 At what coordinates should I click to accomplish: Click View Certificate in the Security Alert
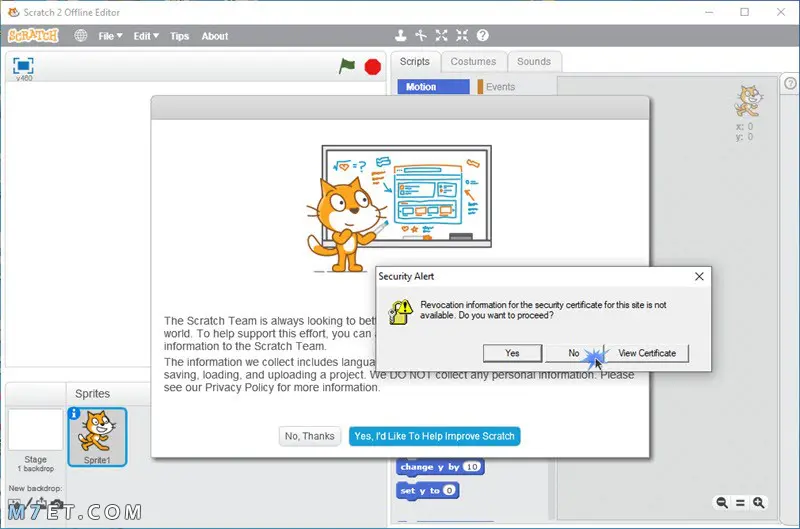[x=647, y=353]
